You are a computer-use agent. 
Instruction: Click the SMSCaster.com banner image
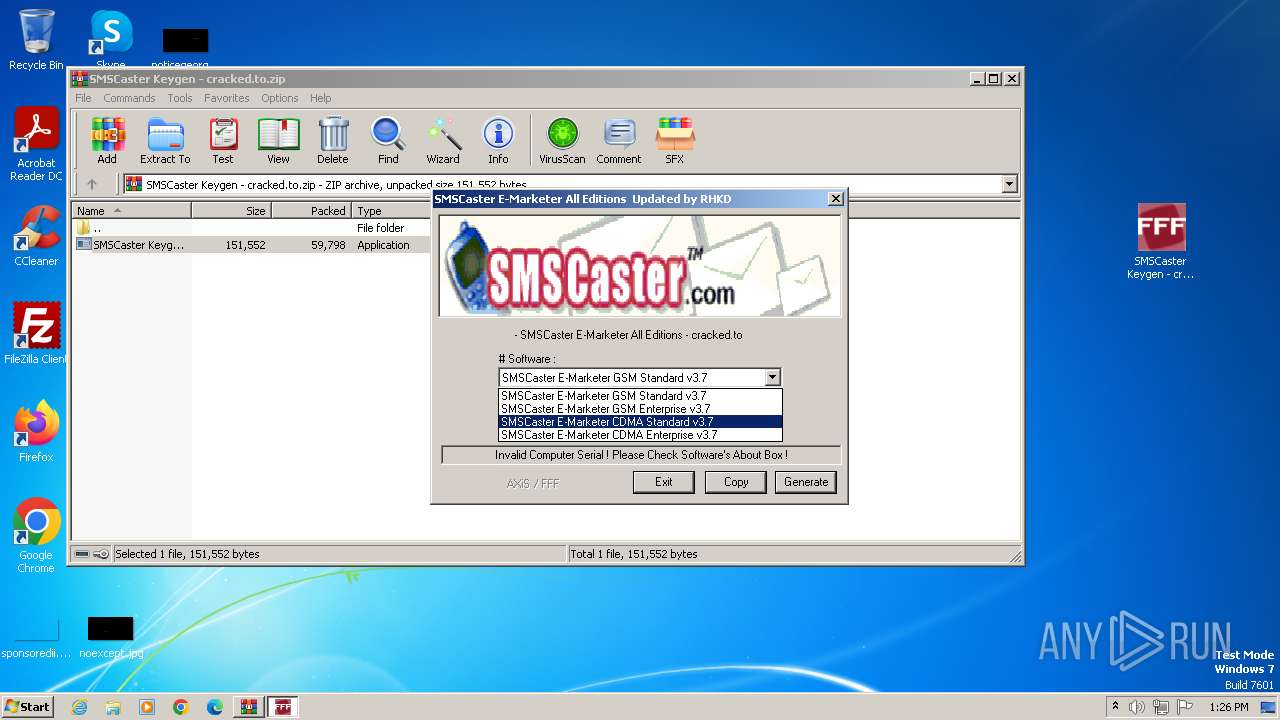tap(640, 266)
